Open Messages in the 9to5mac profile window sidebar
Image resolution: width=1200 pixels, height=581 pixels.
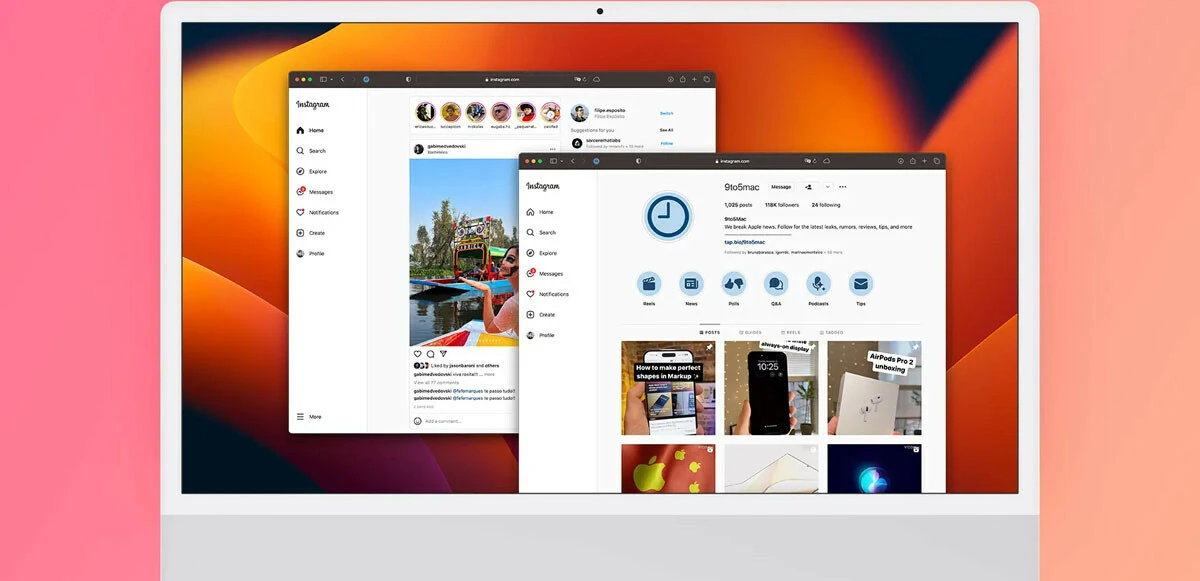coord(545,273)
